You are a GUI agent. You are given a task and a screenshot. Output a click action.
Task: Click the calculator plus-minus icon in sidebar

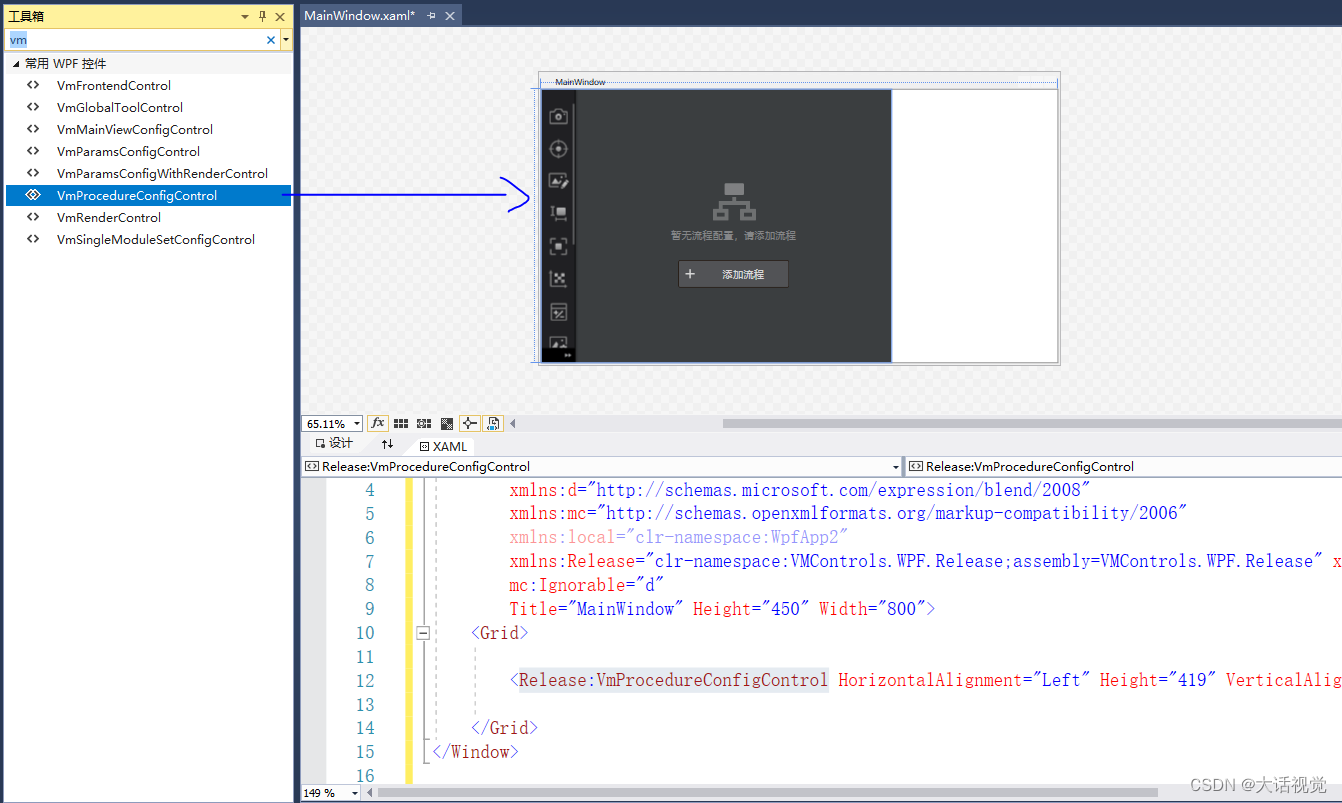coord(559,312)
